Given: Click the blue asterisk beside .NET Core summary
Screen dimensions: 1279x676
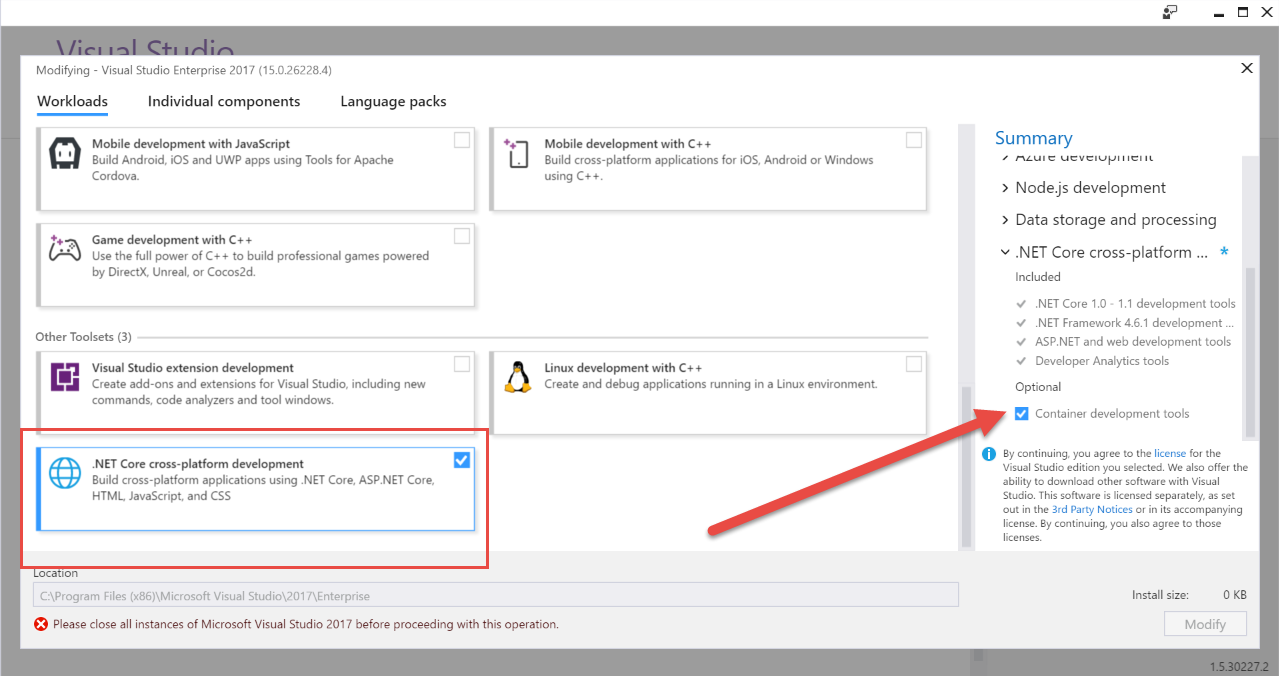Looking at the screenshot, I should tap(1224, 253).
